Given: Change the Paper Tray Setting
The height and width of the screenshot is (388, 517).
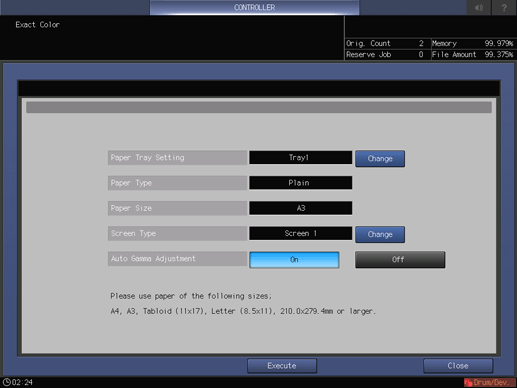Looking at the screenshot, I should click(x=380, y=159).
